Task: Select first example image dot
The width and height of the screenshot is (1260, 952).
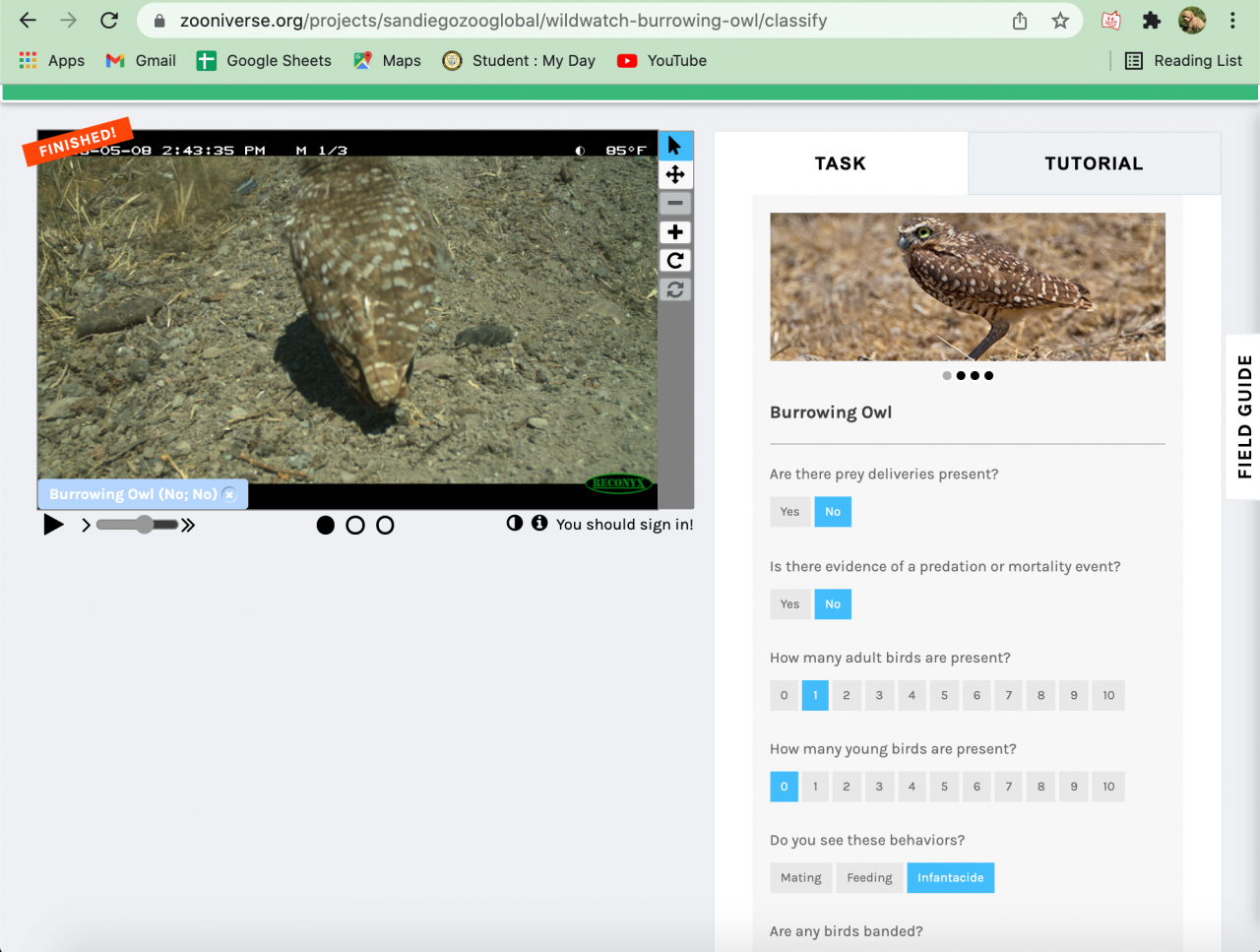Action: click(947, 375)
